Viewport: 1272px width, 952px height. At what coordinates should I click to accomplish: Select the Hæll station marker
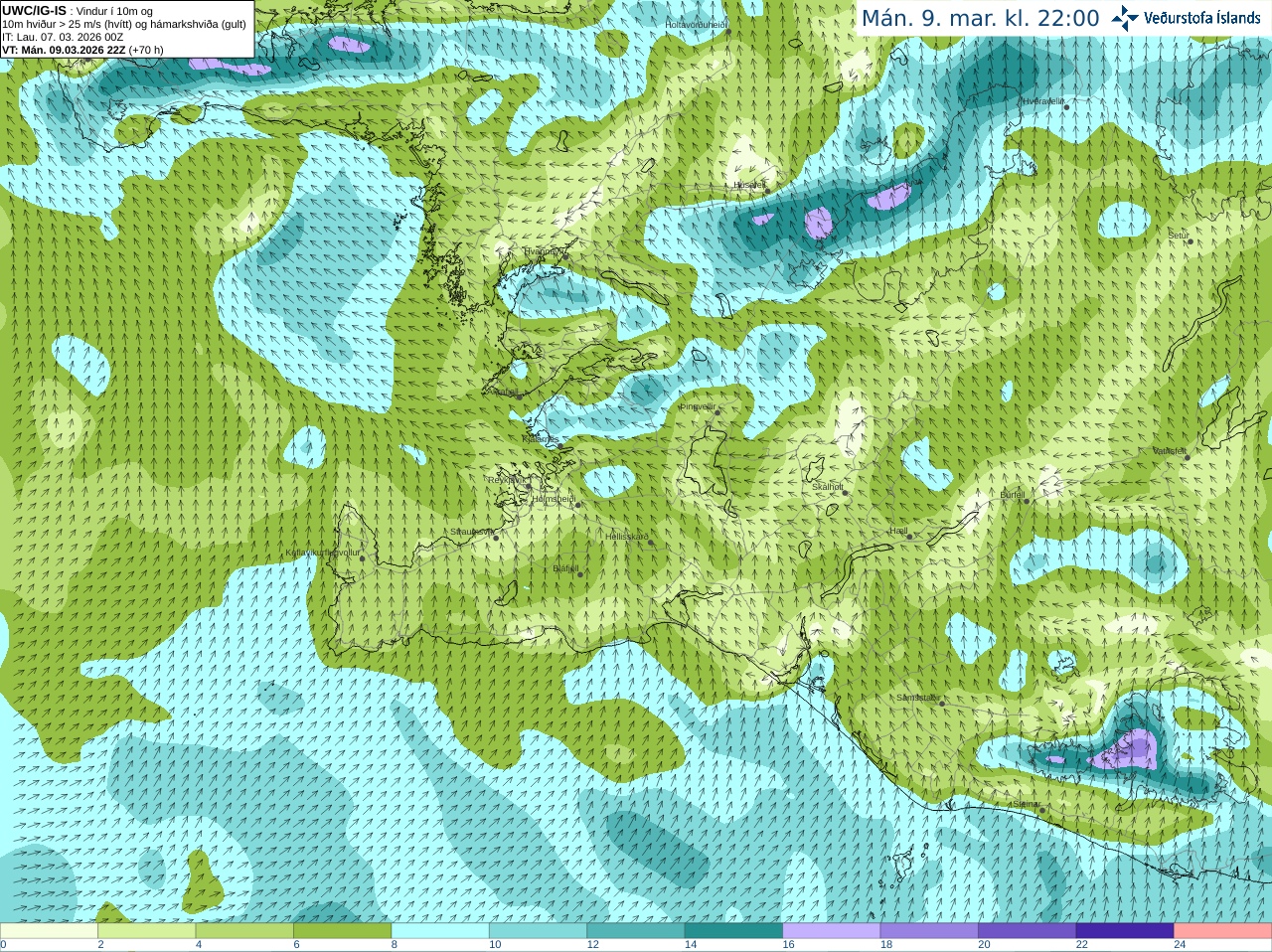point(909,537)
